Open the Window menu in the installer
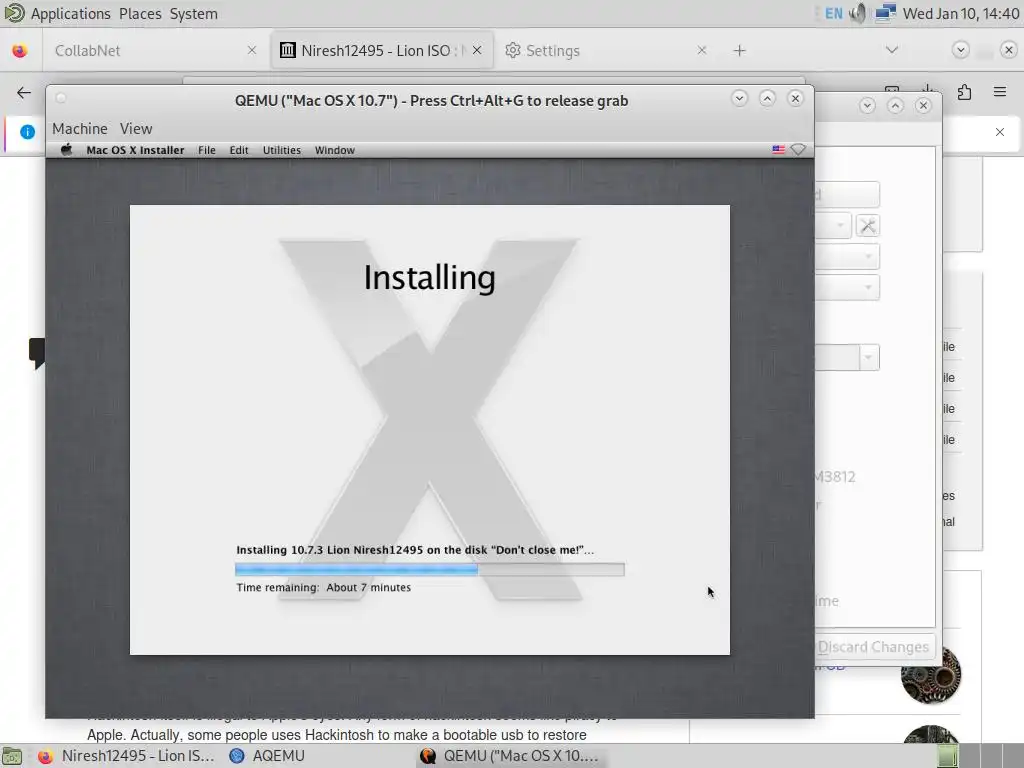The image size is (1024, 768). pos(334,150)
